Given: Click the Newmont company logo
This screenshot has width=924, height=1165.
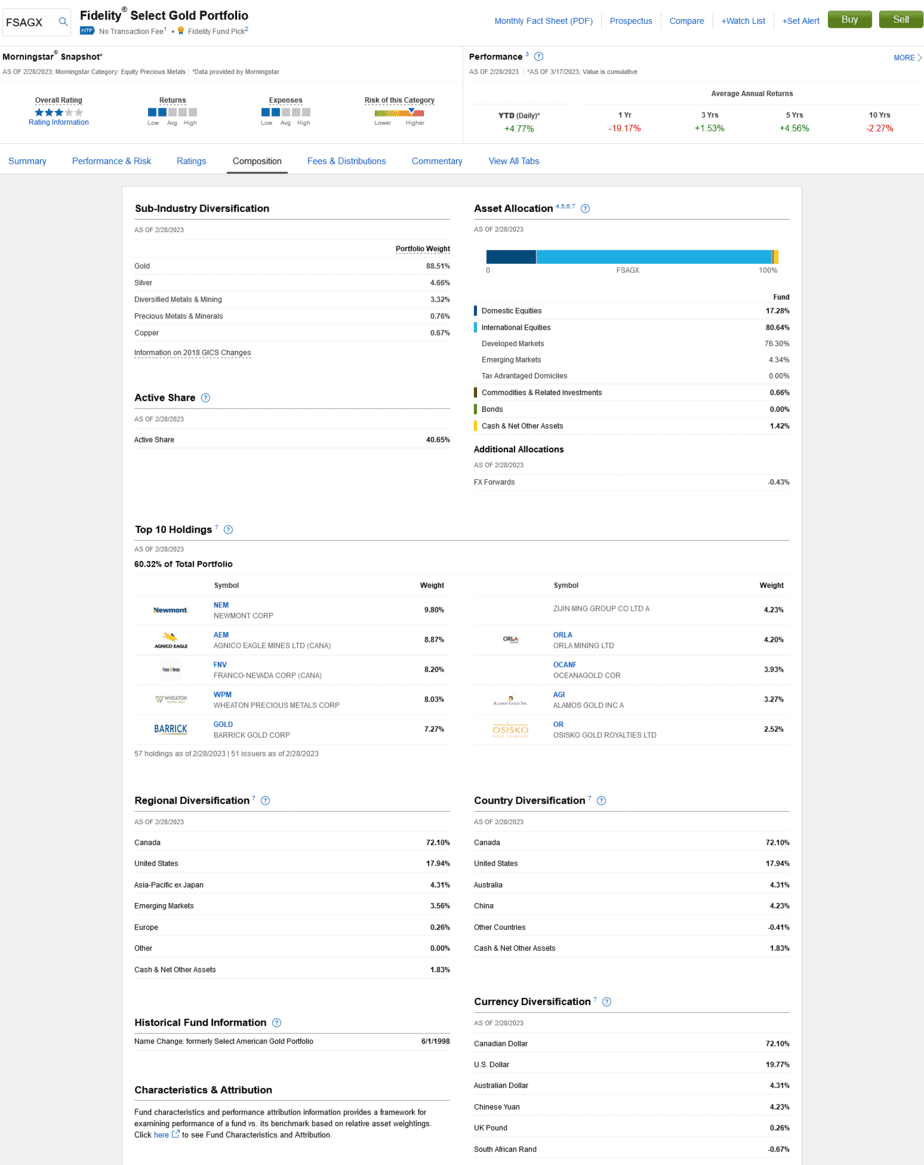Looking at the screenshot, I should click(x=171, y=610).
